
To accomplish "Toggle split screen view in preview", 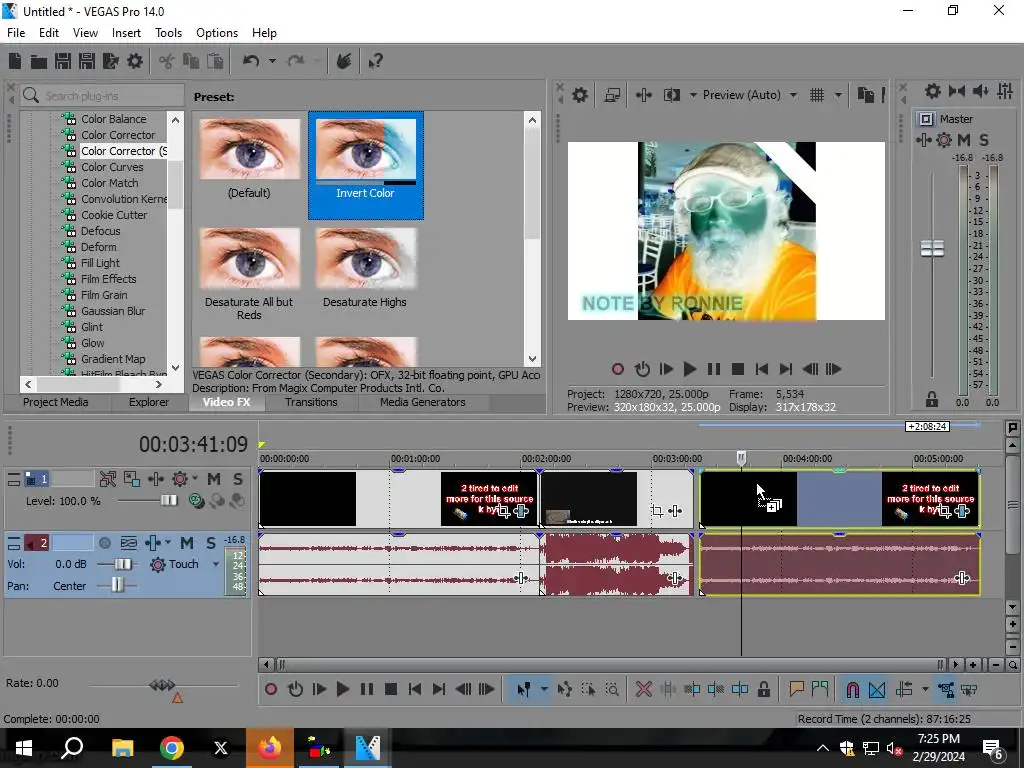I will click(x=671, y=95).
